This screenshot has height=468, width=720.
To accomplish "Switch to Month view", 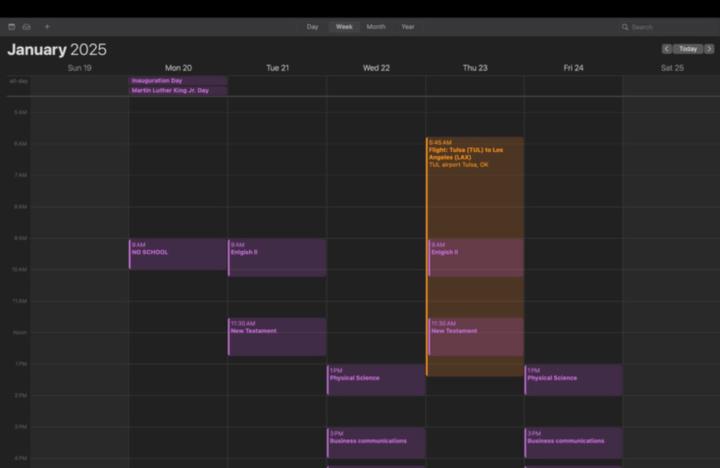I will tap(376, 27).
